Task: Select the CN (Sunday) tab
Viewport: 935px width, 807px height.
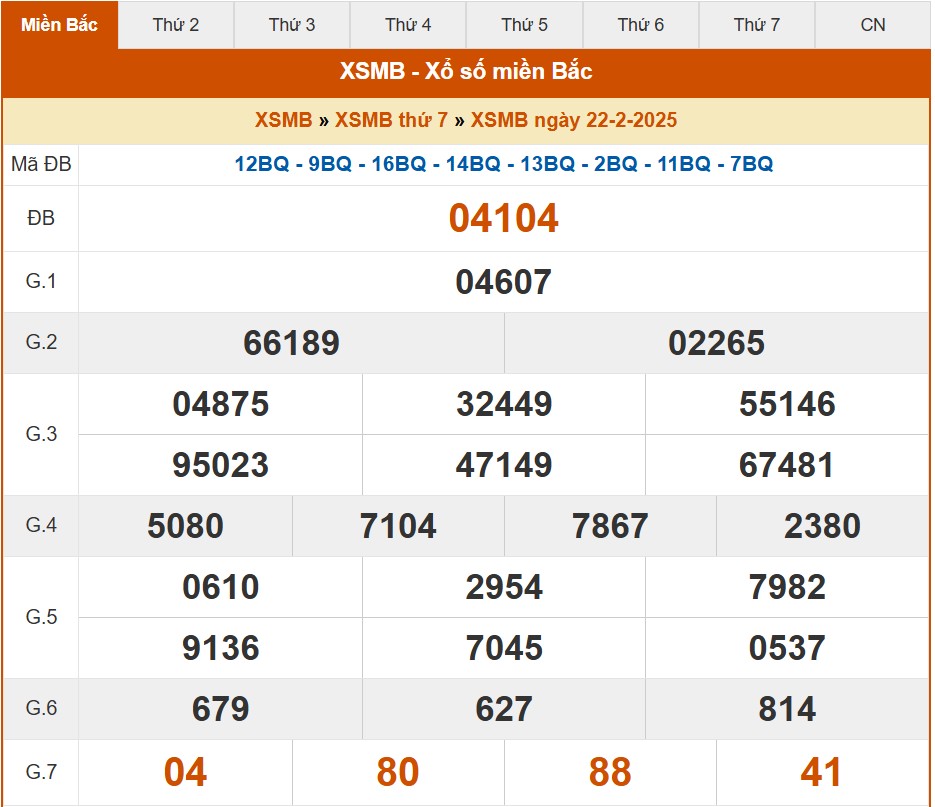Action: tap(872, 25)
